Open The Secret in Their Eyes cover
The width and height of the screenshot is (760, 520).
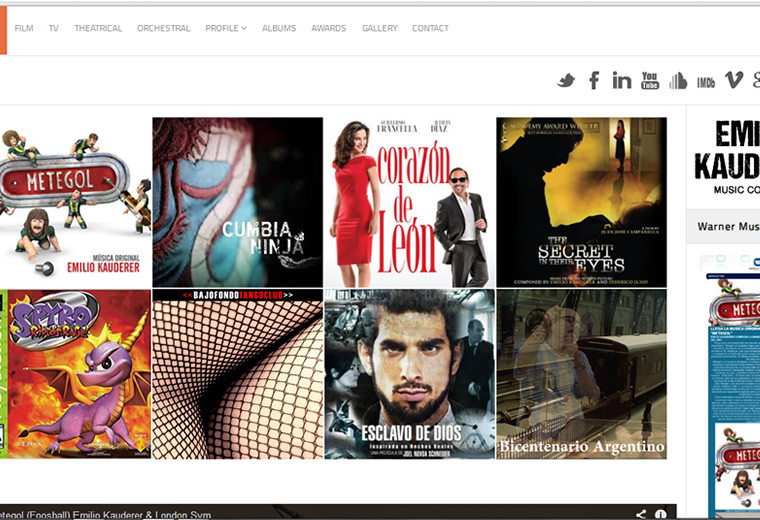click(x=581, y=202)
